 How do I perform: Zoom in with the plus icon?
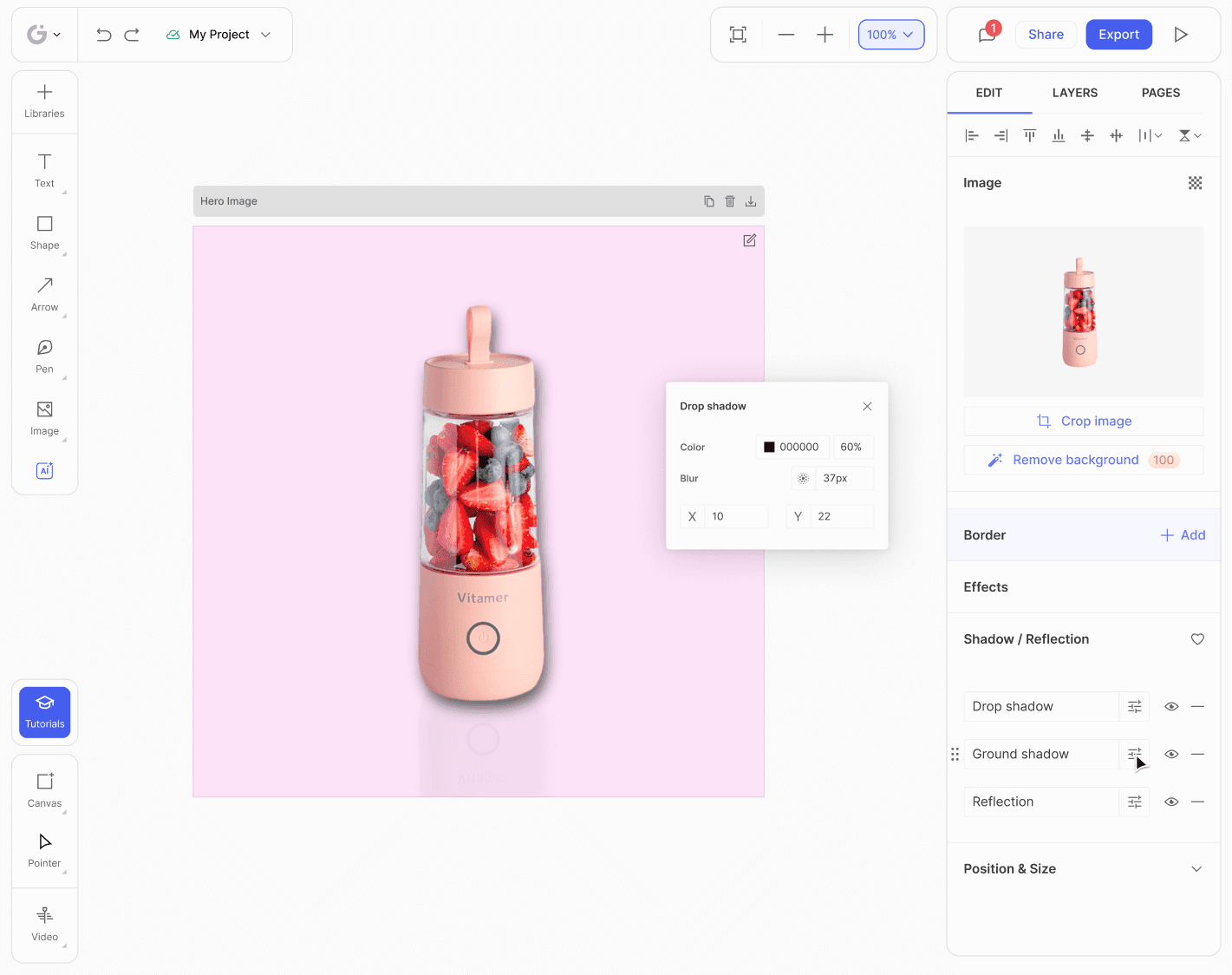click(825, 35)
